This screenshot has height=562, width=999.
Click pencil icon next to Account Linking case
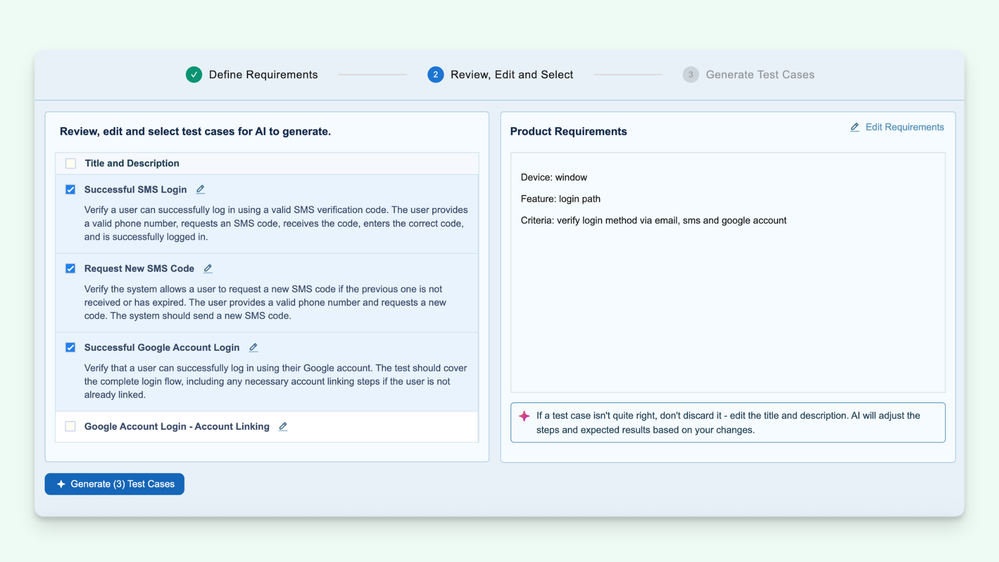[x=283, y=426]
